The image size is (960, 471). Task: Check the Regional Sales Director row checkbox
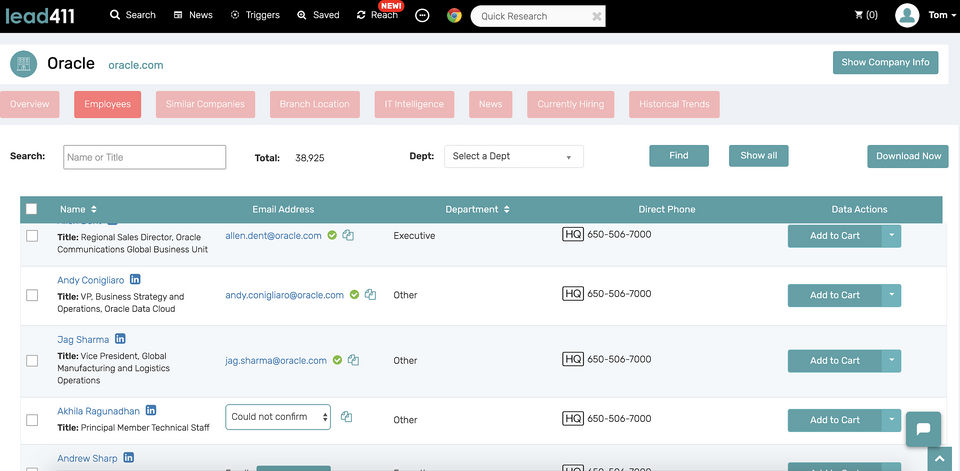(x=32, y=236)
